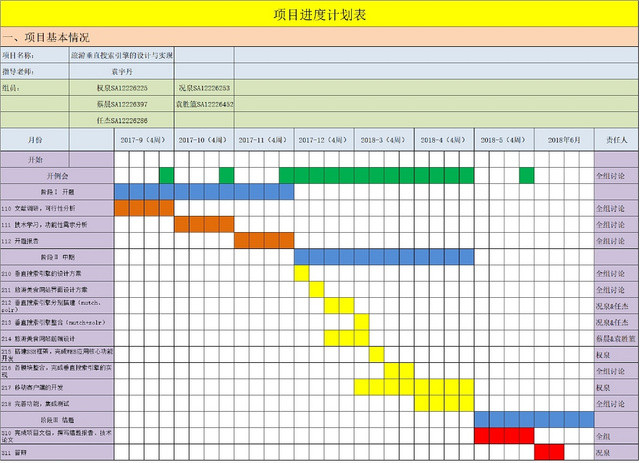640x463 pixels.
Task: Click task row 112 开题报告
Action: [x=57, y=240]
